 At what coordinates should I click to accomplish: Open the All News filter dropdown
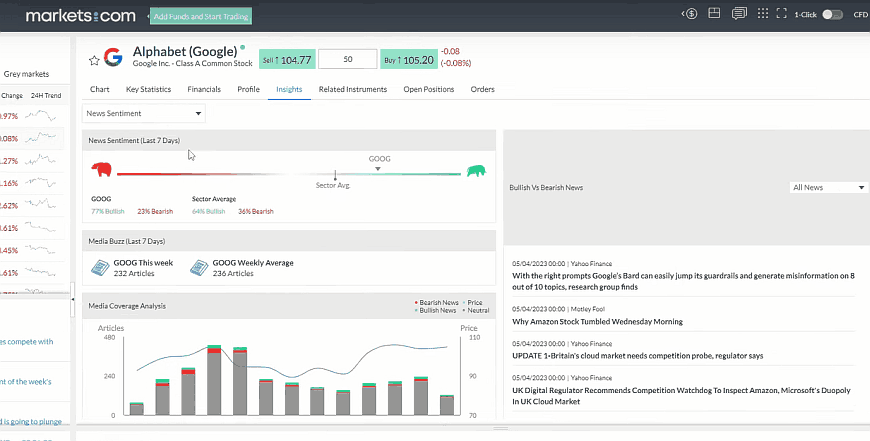click(828, 187)
